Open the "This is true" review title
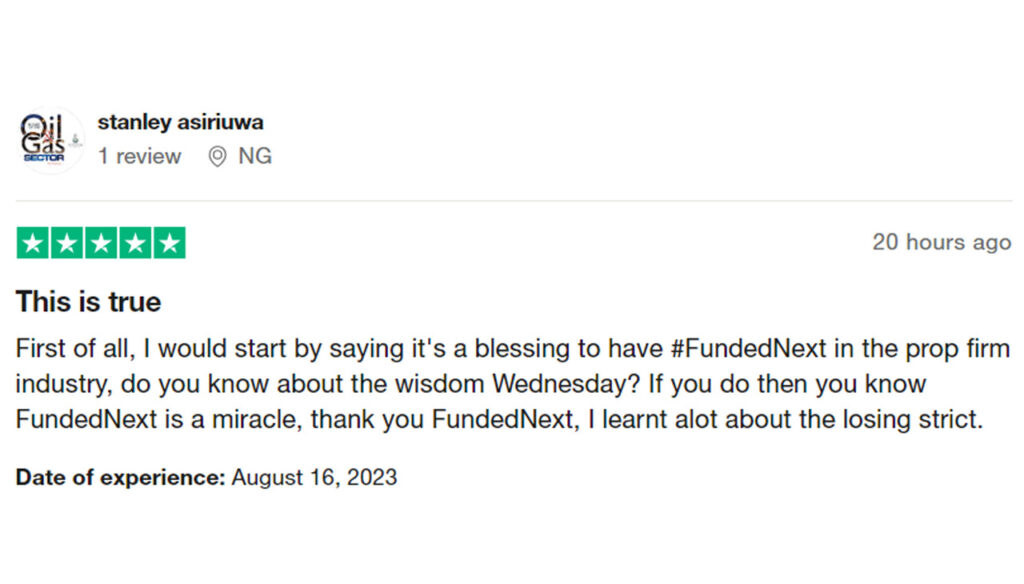The width and height of the screenshot is (1024, 584). click(88, 301)
